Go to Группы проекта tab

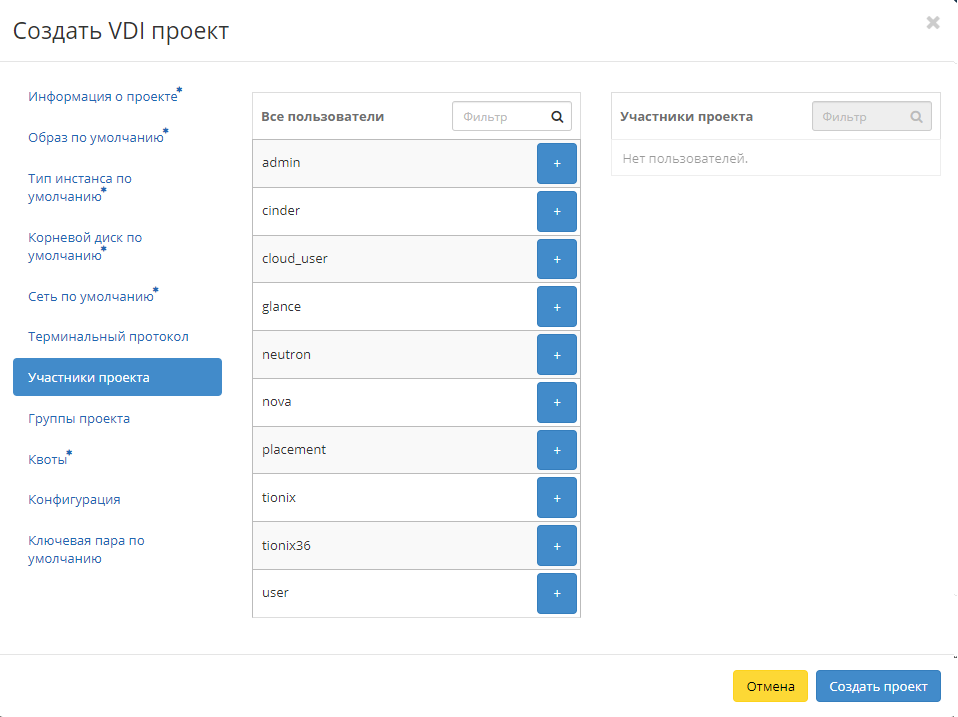(x=79, y=418)
